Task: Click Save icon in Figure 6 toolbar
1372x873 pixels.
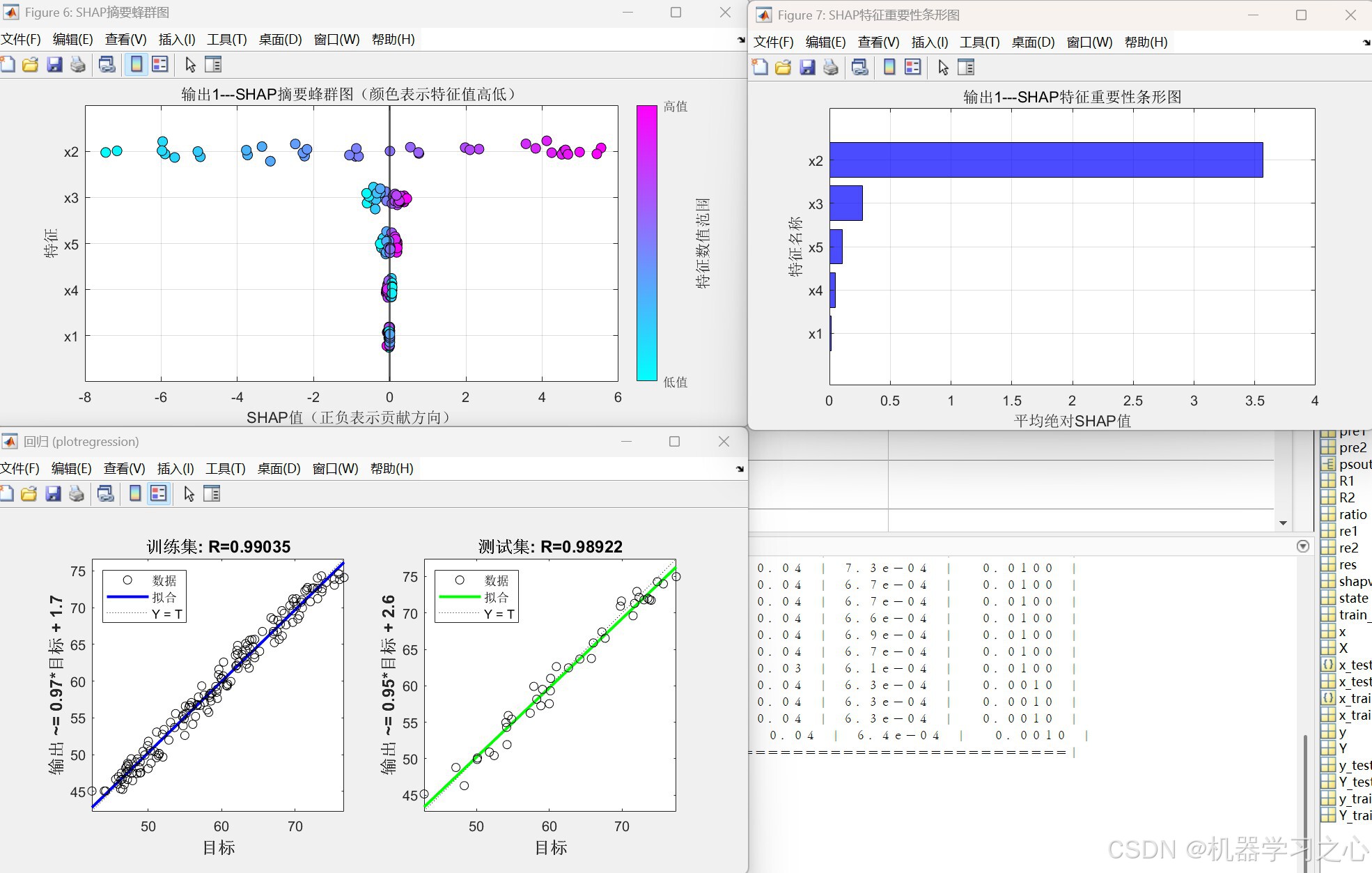Action: [54, 65]
